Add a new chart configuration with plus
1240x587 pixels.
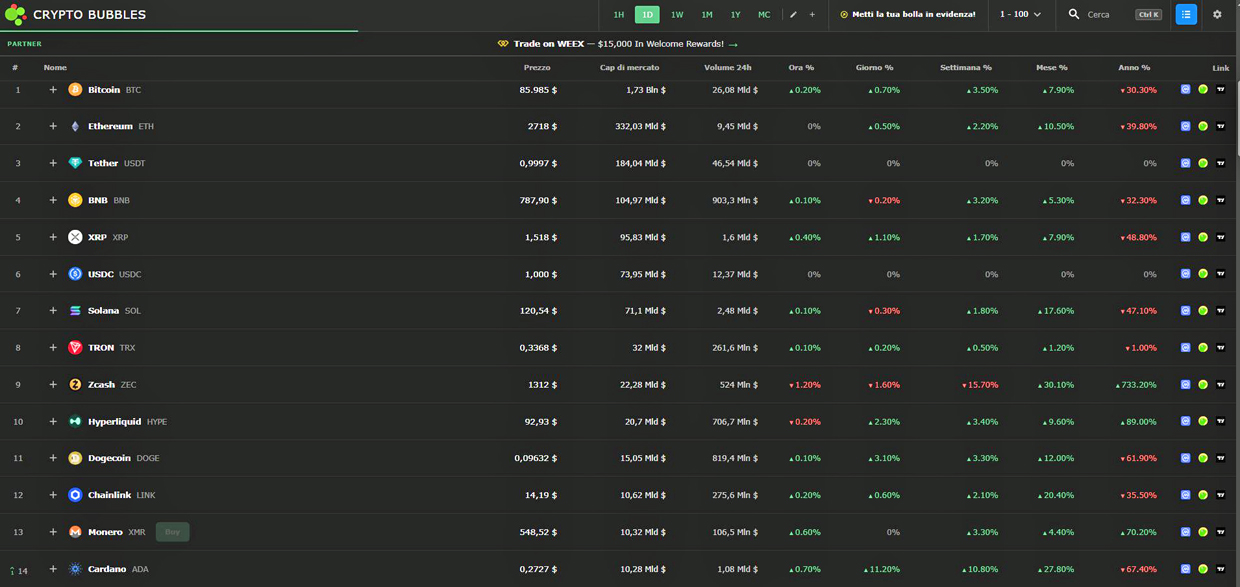tap(812, 15)
